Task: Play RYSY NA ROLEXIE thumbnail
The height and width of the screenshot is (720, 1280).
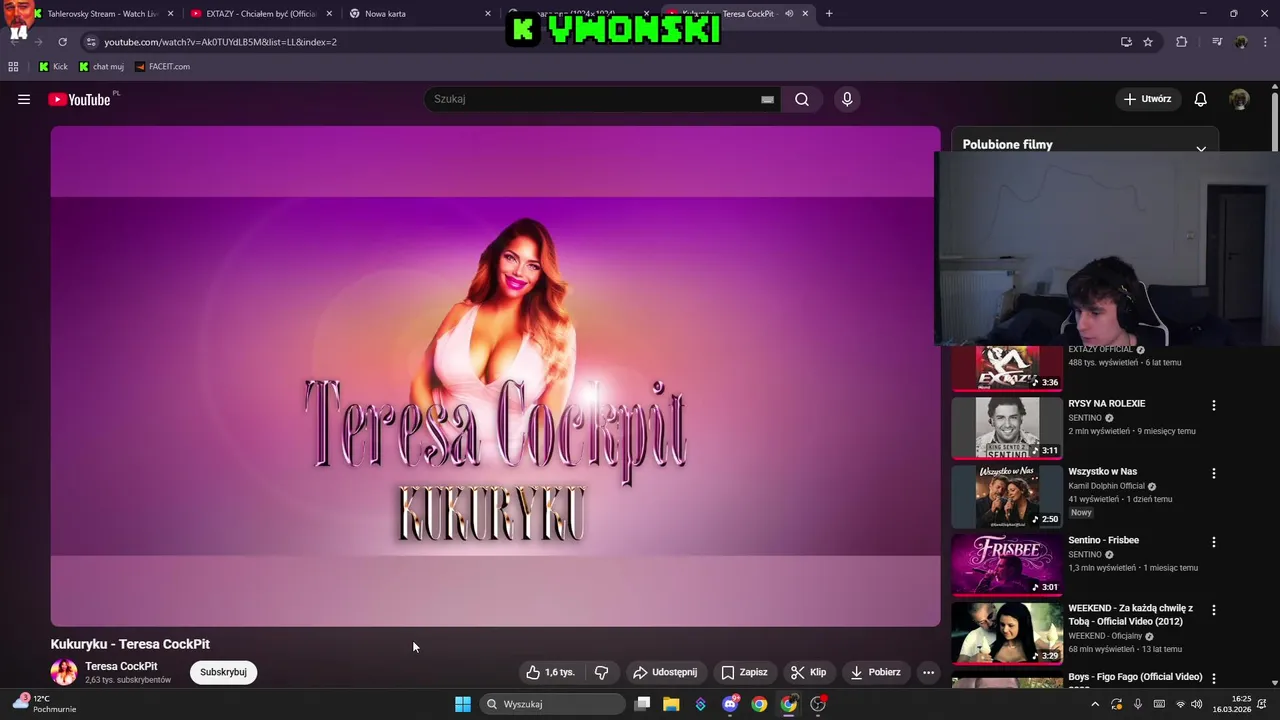Action: click(1007, 427)
